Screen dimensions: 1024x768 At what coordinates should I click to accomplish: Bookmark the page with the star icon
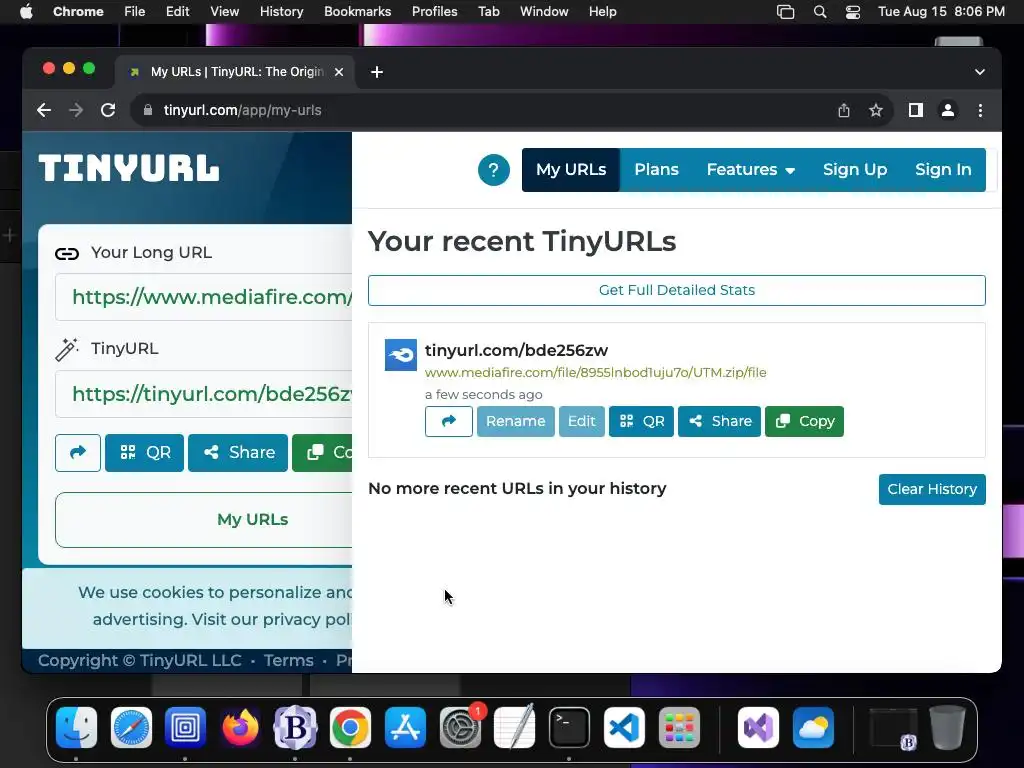click(x=876, y=110)
